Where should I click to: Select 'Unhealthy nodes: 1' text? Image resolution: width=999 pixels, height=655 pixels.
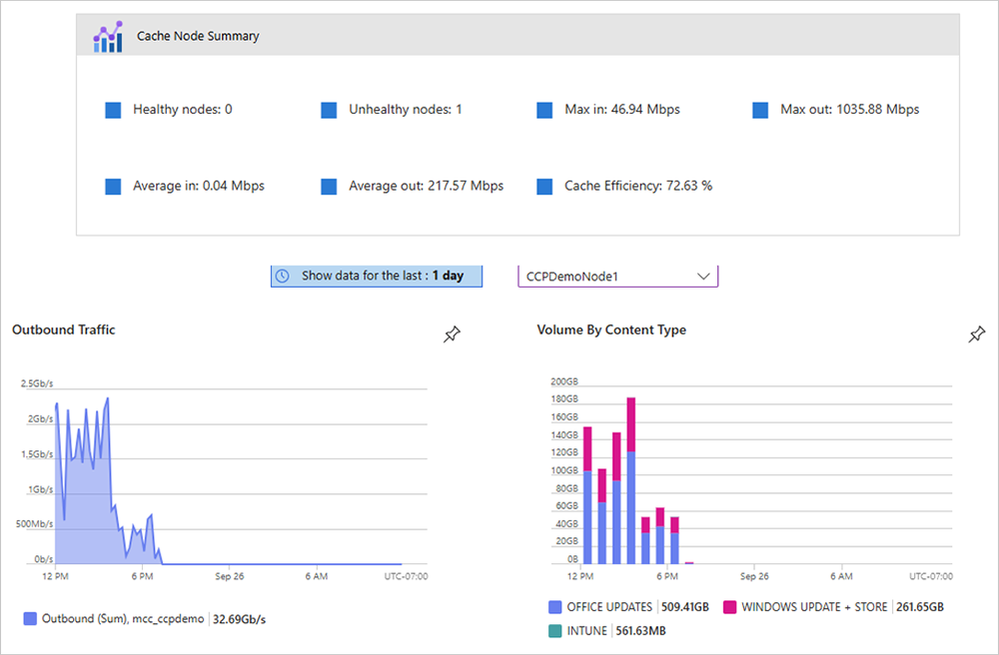[x=405, y=110]
